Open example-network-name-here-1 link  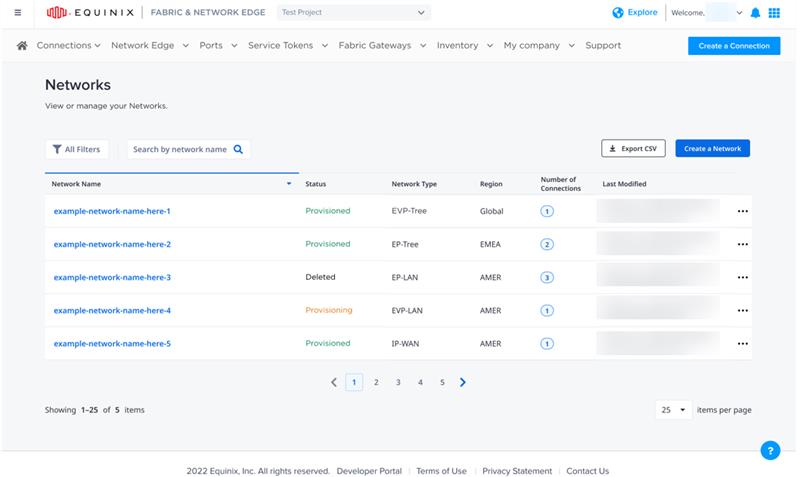point(112,211)
